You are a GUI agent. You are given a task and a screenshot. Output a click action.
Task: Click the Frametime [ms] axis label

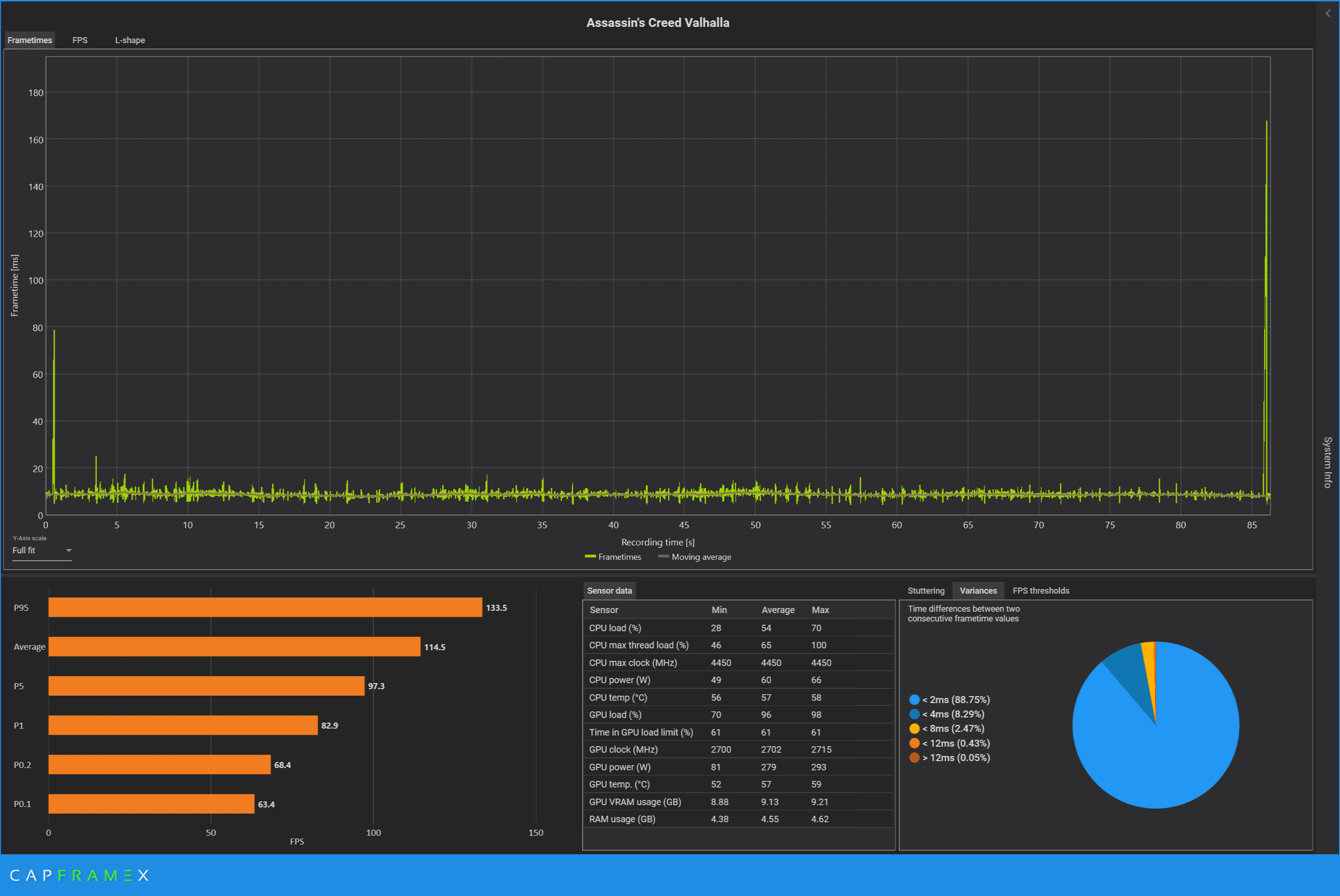[15, 285]
